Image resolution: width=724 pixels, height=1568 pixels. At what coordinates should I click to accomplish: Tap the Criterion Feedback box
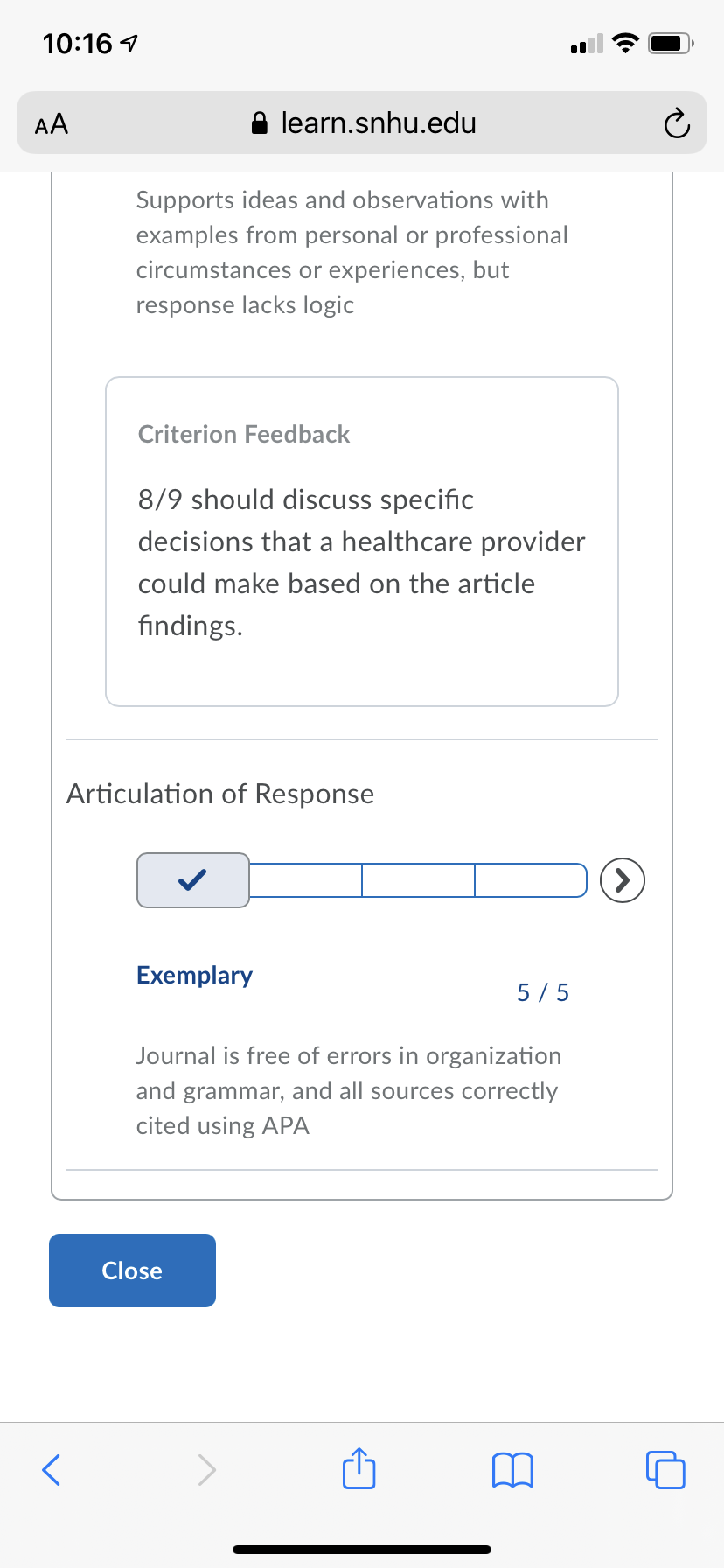362,542
